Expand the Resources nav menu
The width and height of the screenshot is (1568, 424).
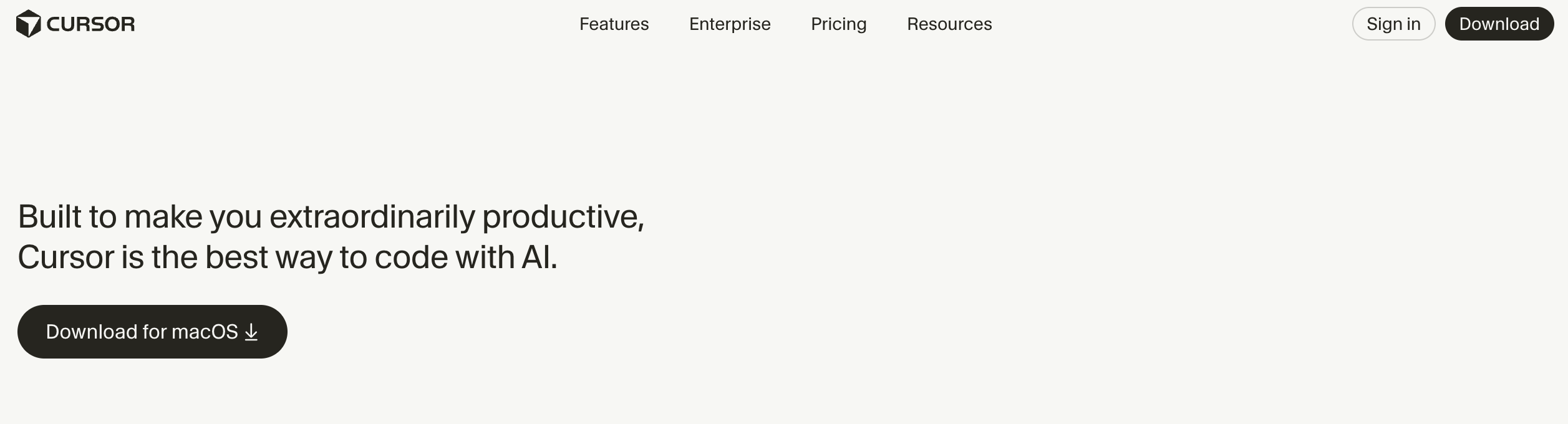949,24
